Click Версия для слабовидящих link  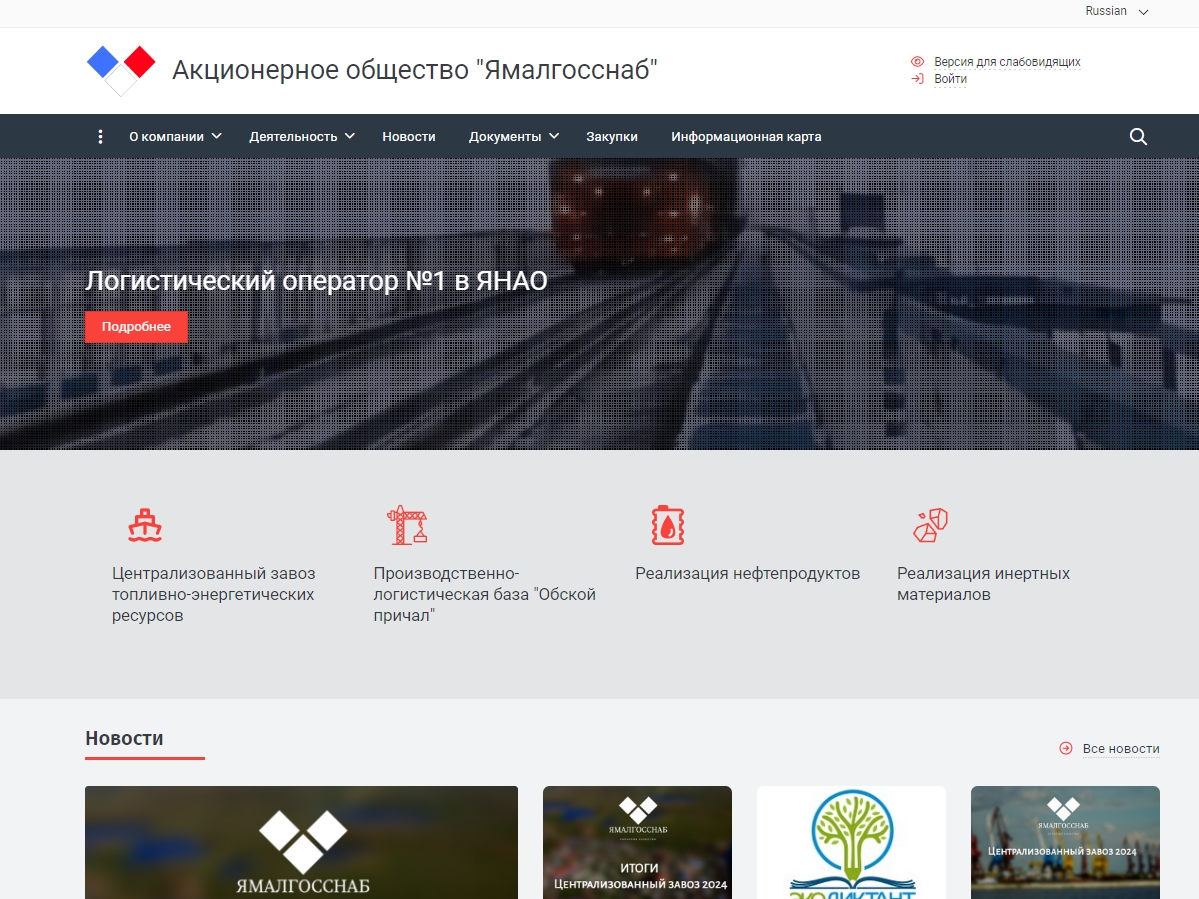tap(1007, 62)
